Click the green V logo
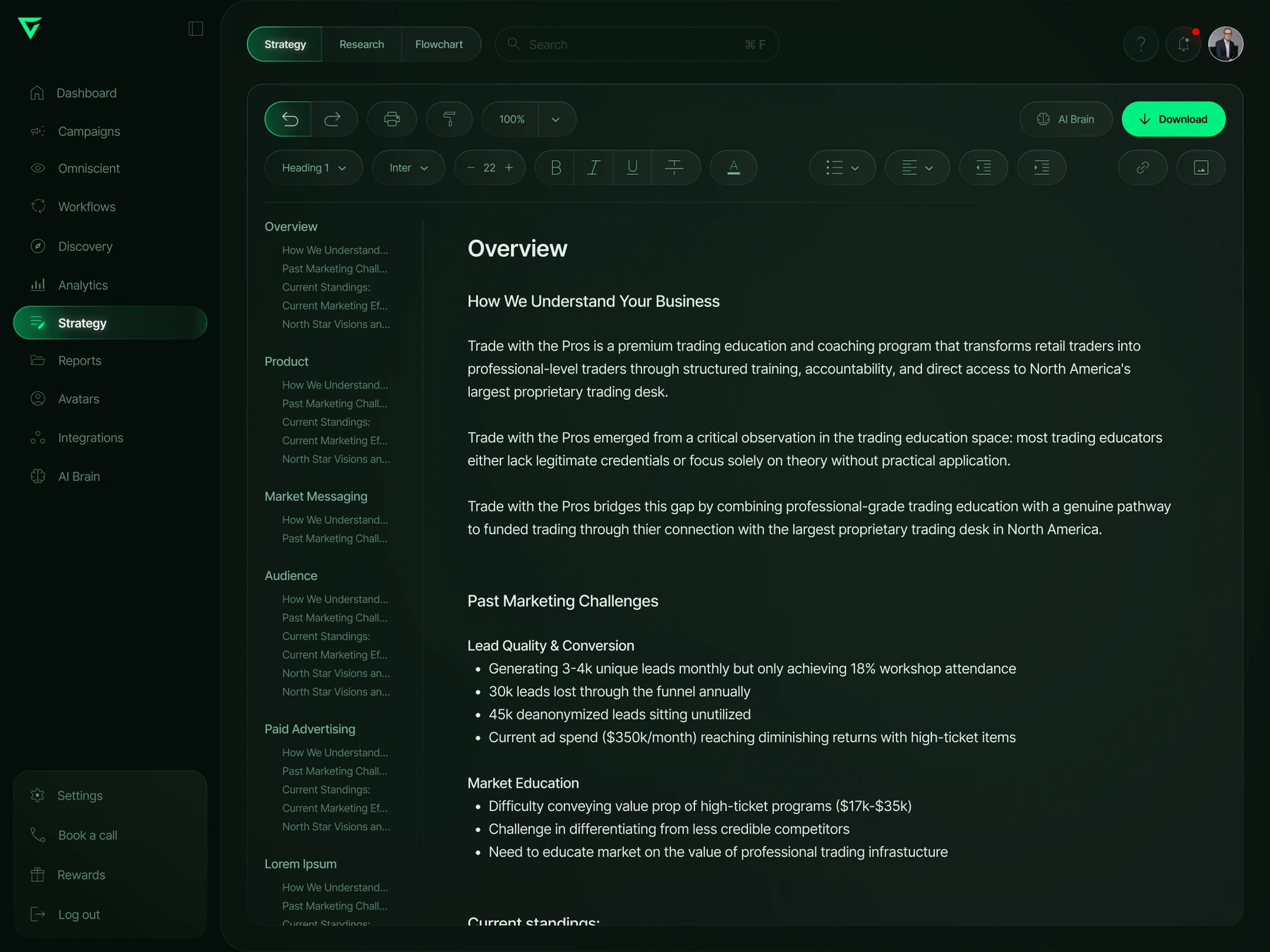Image resolution: width=1270 pixels, height=952 pixels. [x=30, y=28]
